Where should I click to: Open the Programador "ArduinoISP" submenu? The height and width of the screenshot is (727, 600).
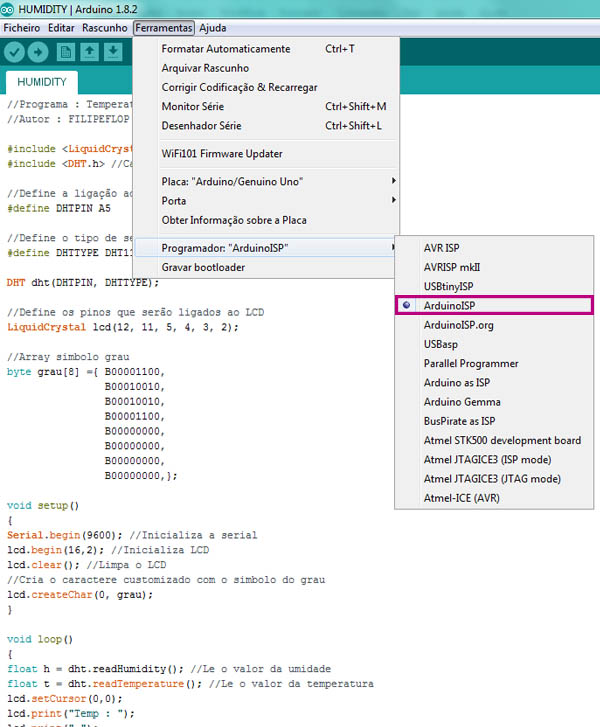tap(266, 248)
